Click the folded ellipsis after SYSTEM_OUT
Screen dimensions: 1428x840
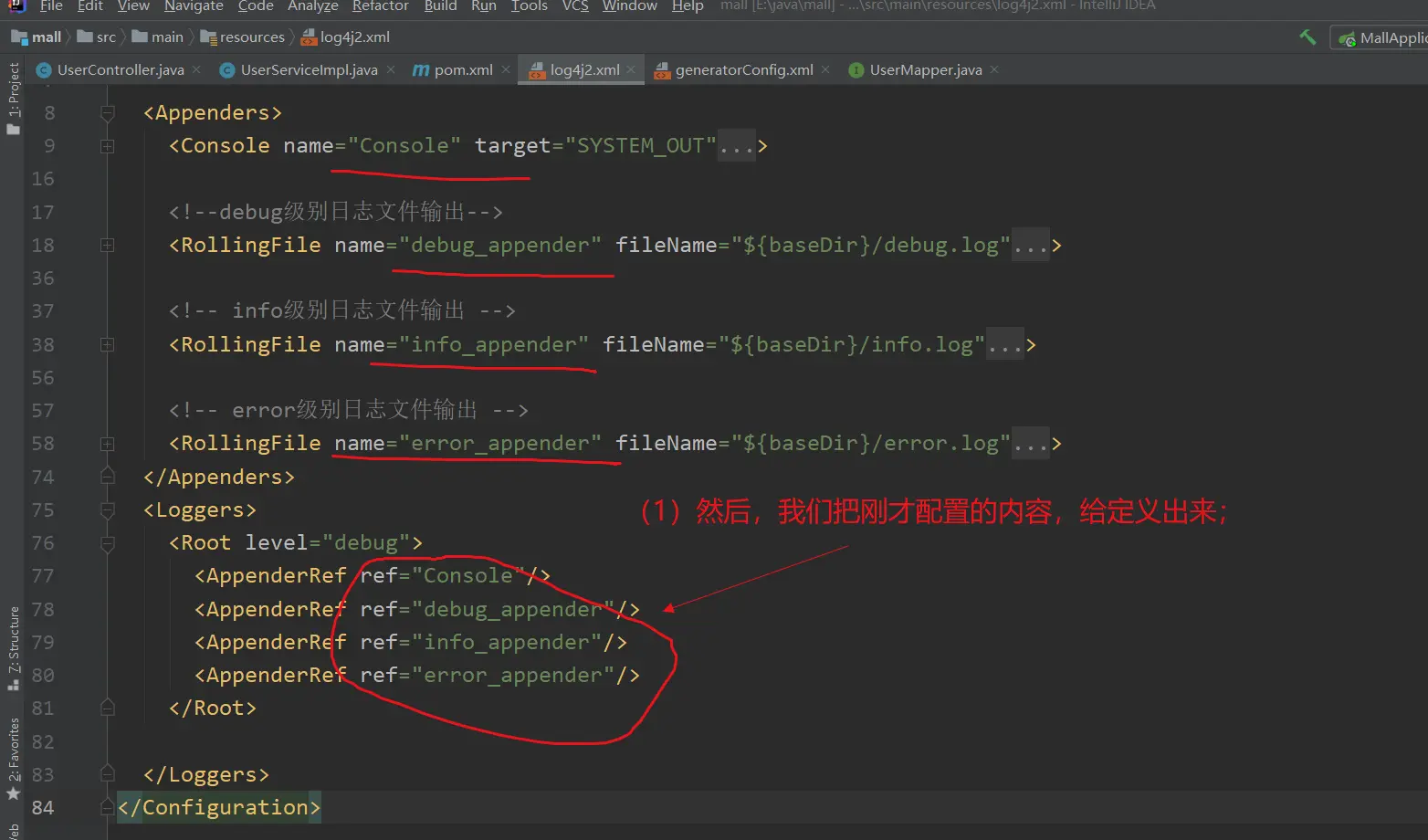pyautogui.click(x=737, y=146)
